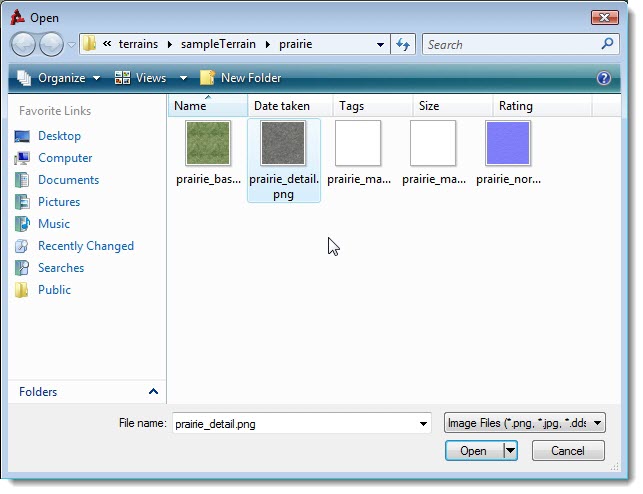Open the Organize menu

coord(58,78)
